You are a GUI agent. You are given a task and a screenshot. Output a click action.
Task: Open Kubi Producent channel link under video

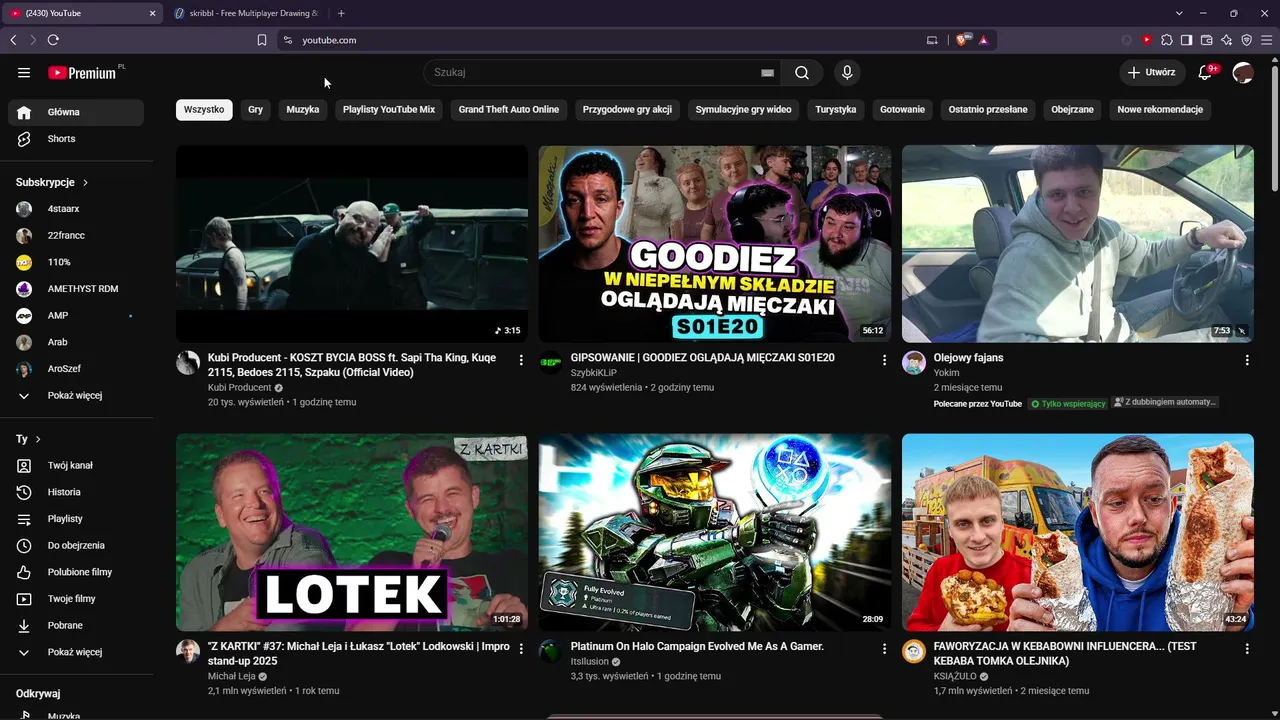coord(240,388)
